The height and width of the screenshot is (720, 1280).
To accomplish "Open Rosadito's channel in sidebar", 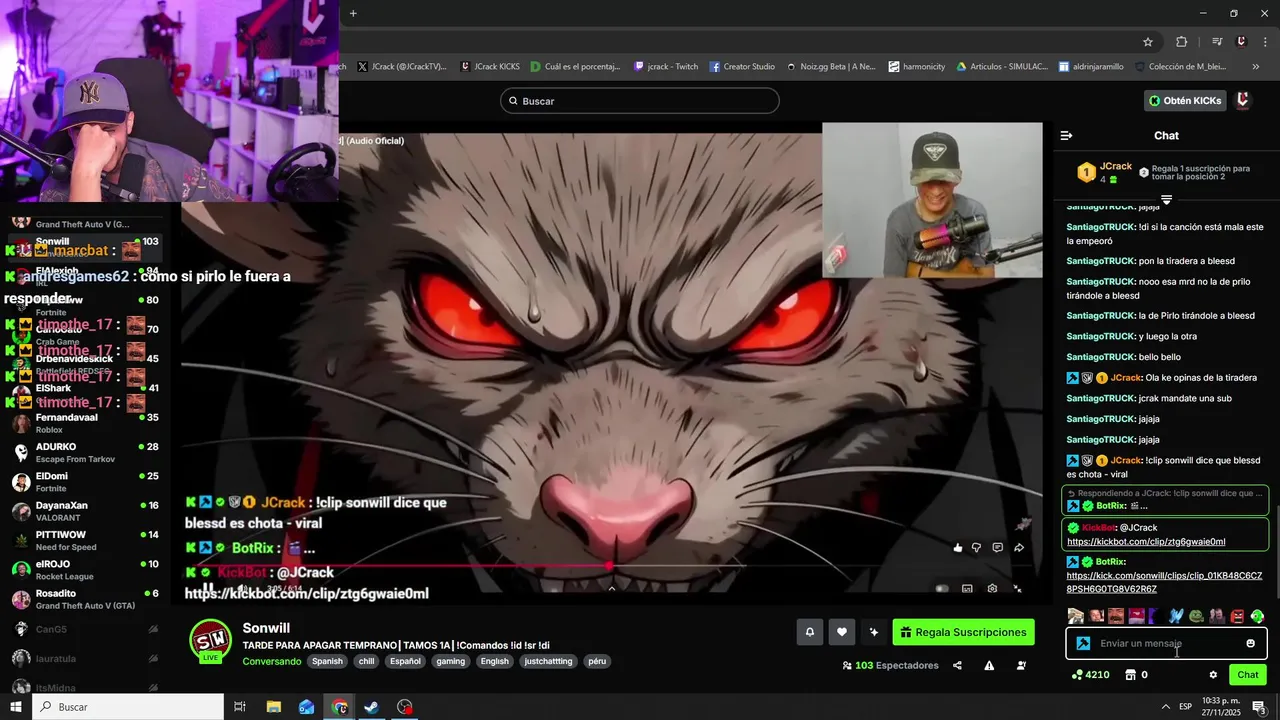I will pyautogui.click(x=85, y=599).
